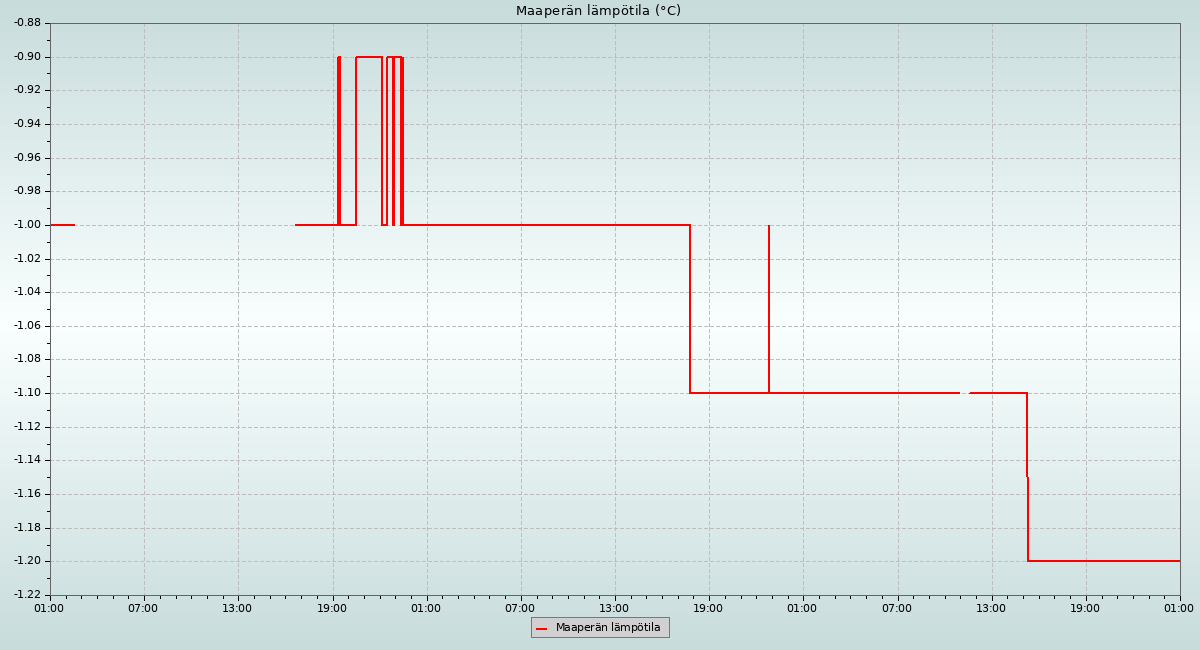
Task: Select the -1.10 y-axis tick label
Action: pos(27,393)
